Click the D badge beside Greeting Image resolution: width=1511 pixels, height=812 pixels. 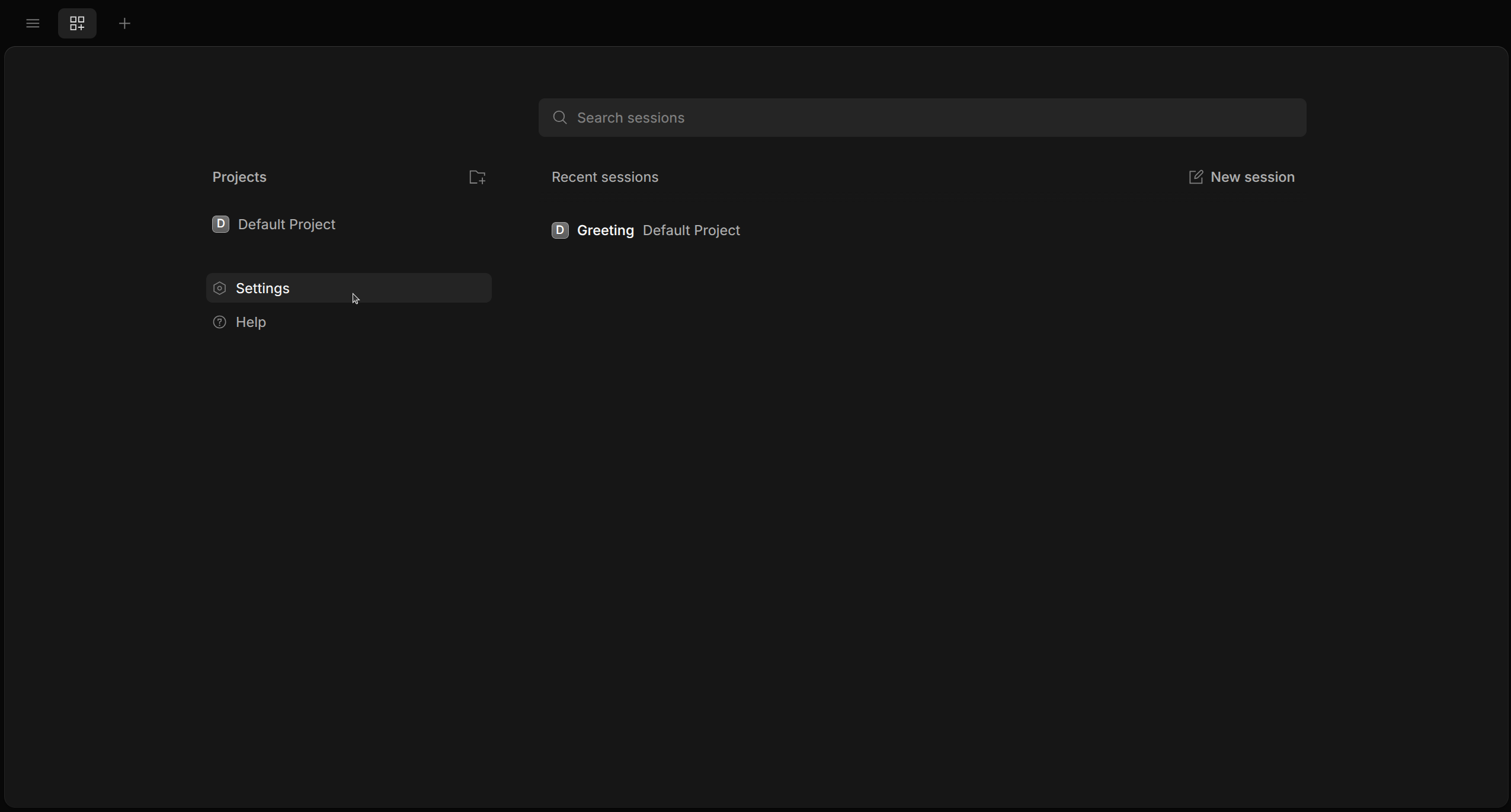[x=560, y=230]
